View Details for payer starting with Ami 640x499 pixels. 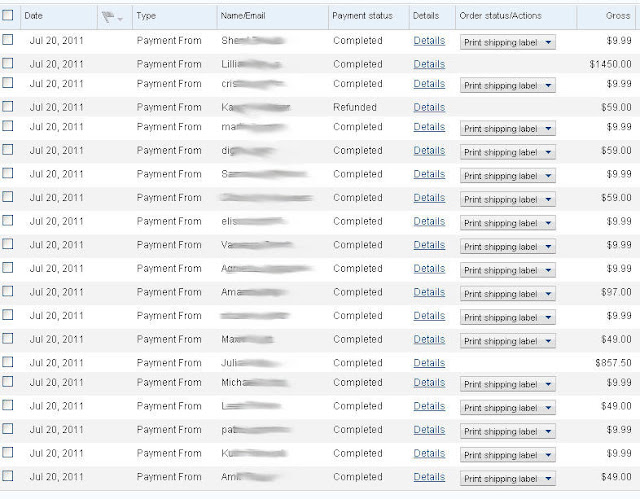click(x=429, y=477)
